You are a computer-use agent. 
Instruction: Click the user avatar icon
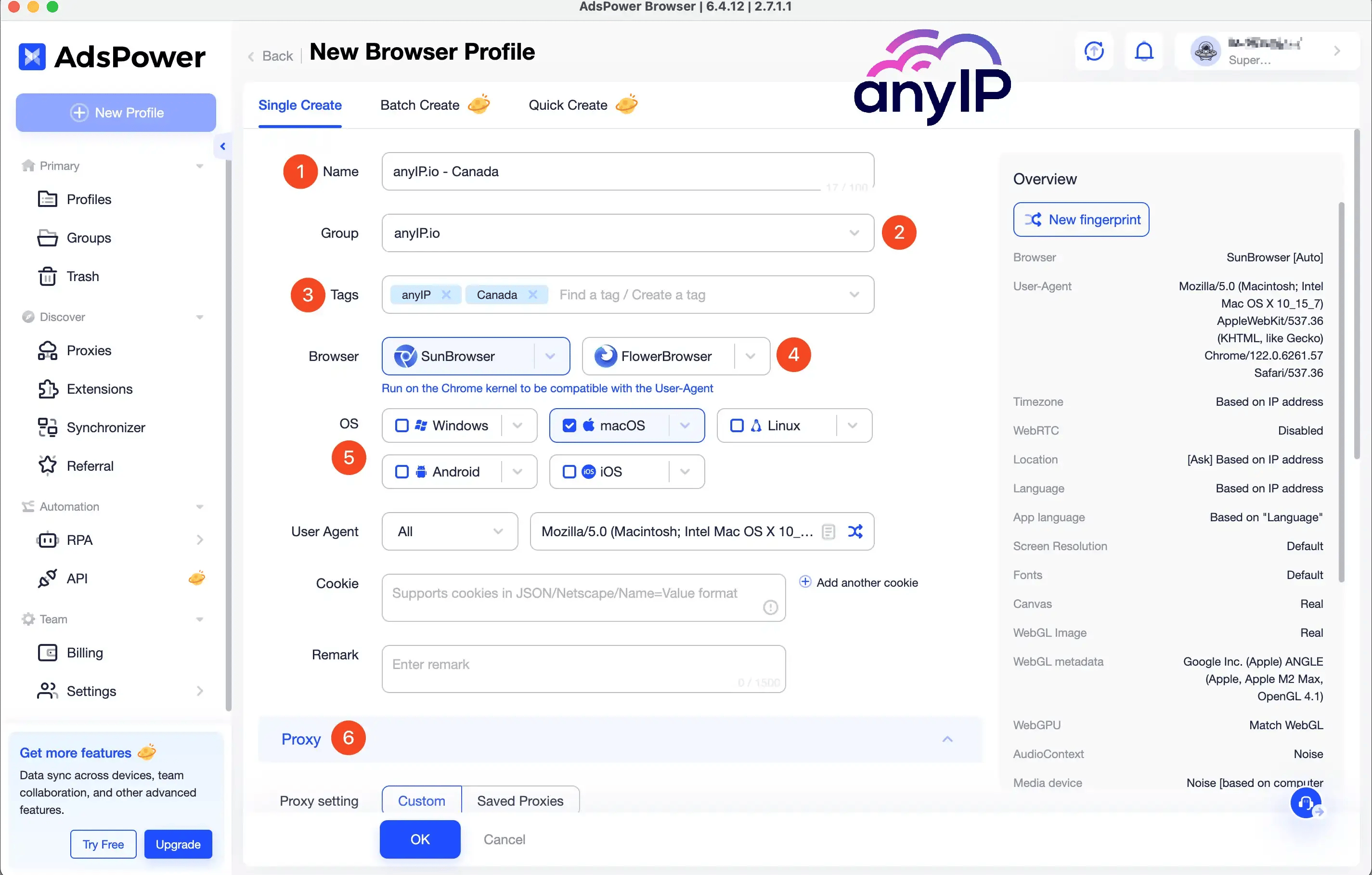coord(1205,51)
